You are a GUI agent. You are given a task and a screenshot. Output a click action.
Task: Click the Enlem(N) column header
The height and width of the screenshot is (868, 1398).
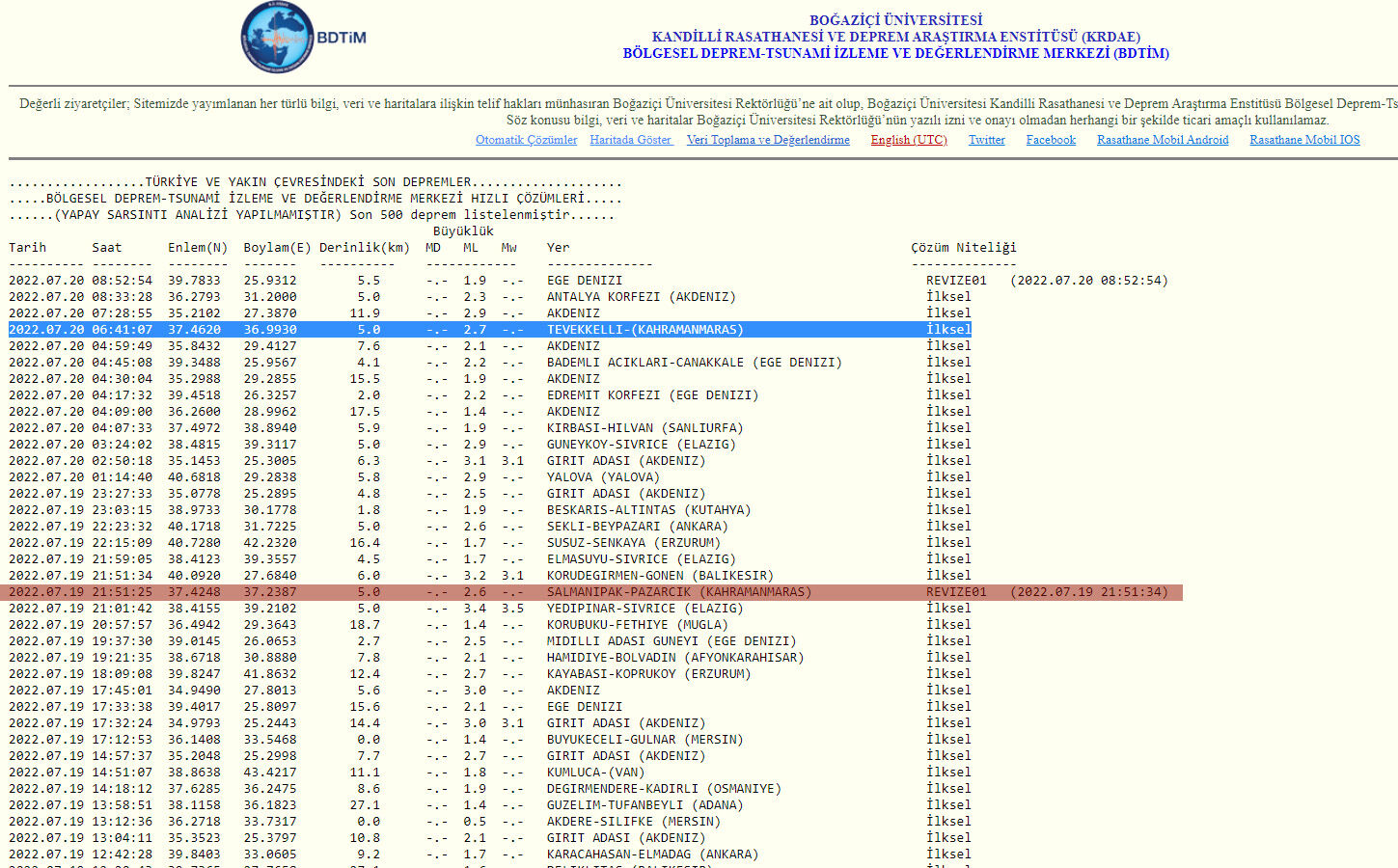click(x=198, y=248)
